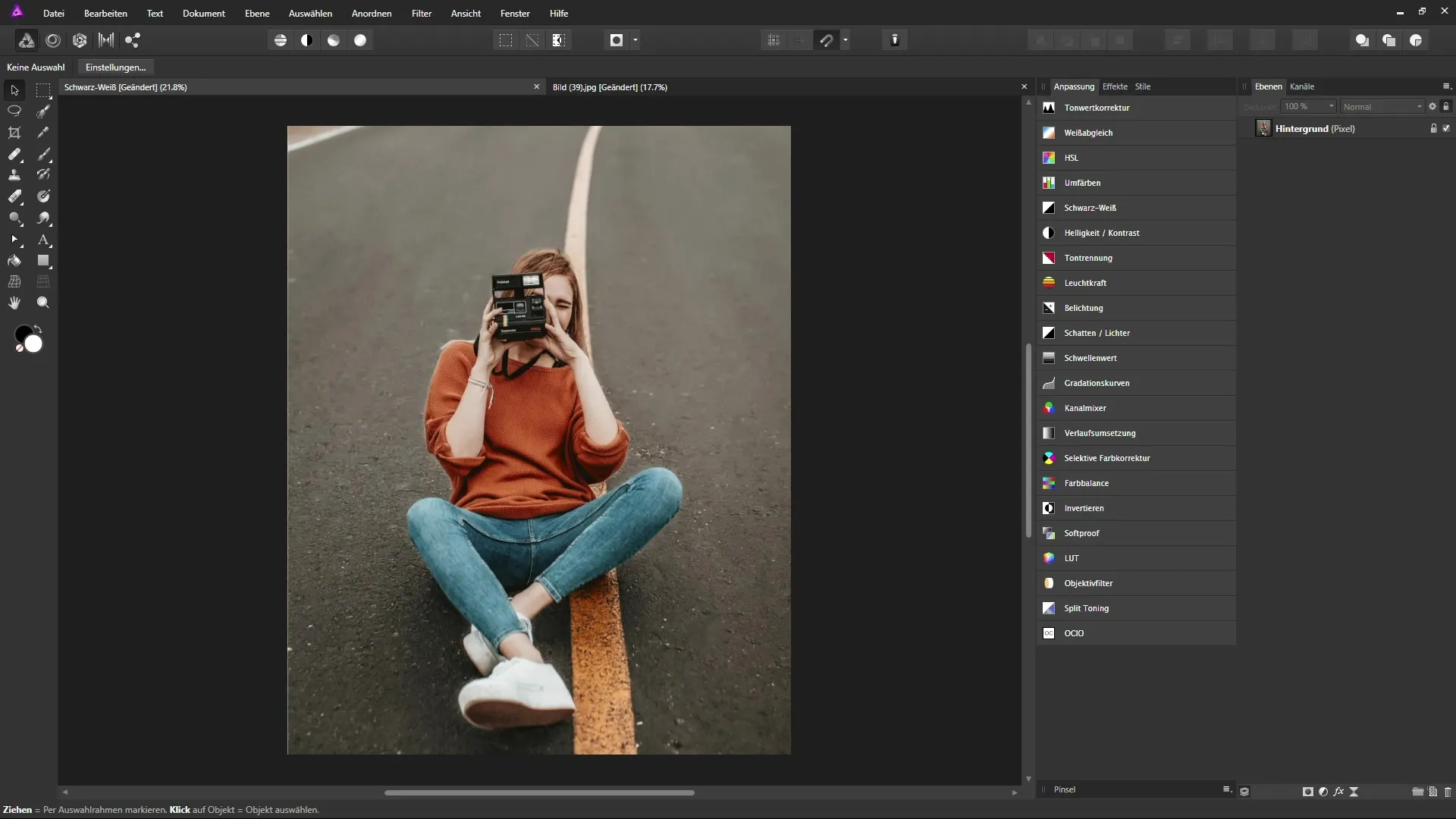The image size is (1456, 819).
Task: Click the deselect toolbar icon
Action: pyautogui.click(x=532, y=40)
